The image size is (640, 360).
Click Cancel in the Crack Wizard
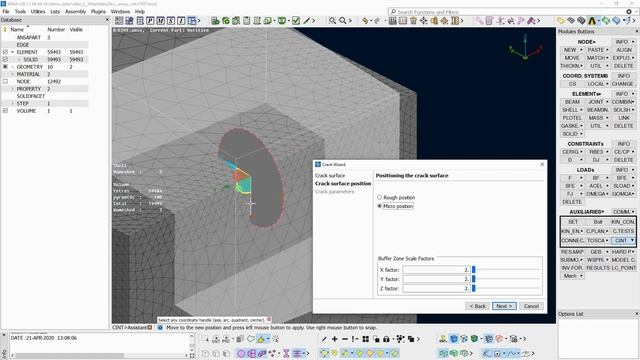[531, 306]
